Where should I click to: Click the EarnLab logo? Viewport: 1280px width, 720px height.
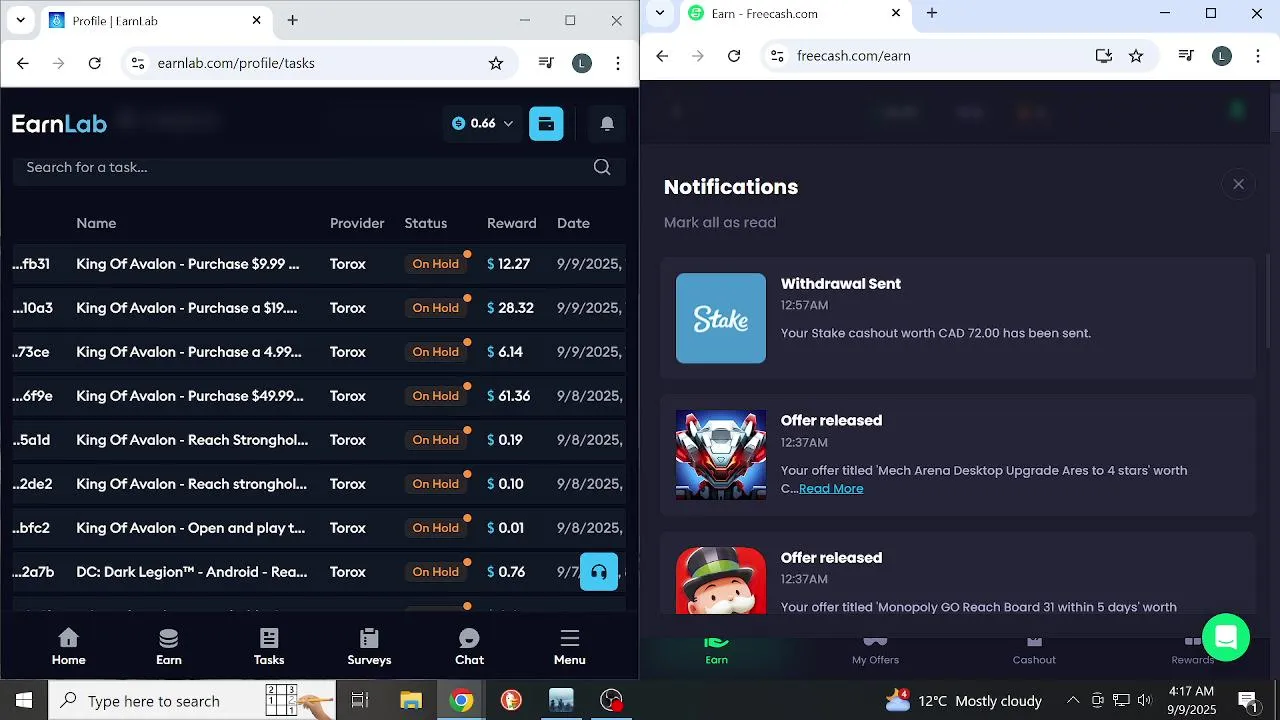click(59, 124)
